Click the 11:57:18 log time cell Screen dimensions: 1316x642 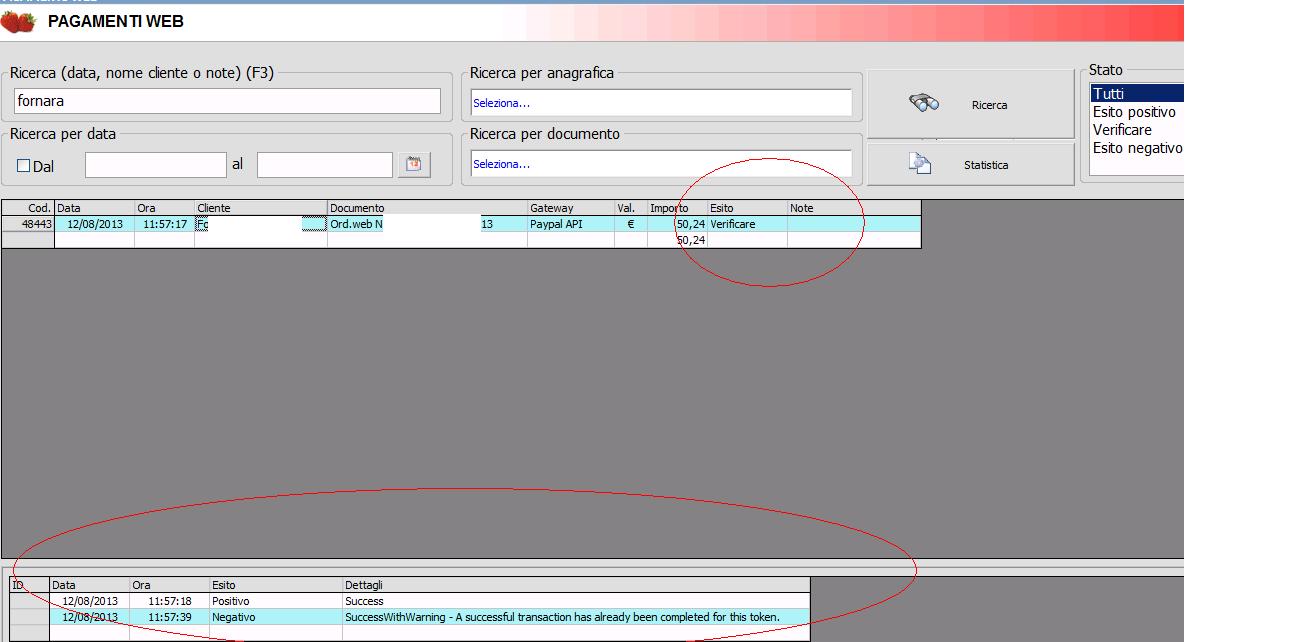coord(169,601)
